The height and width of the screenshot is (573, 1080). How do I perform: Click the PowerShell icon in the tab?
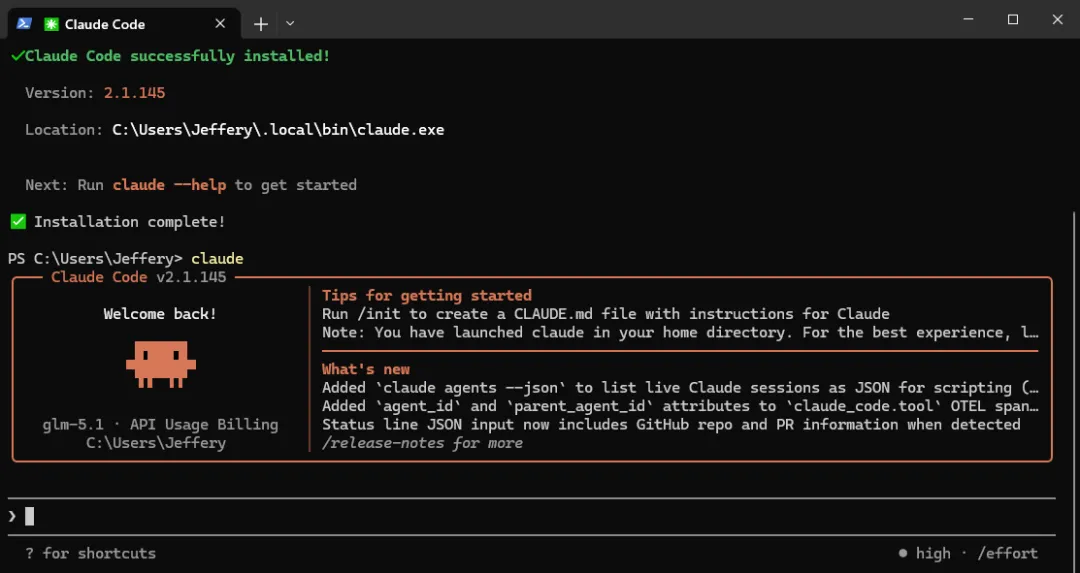tap(24, 23)
